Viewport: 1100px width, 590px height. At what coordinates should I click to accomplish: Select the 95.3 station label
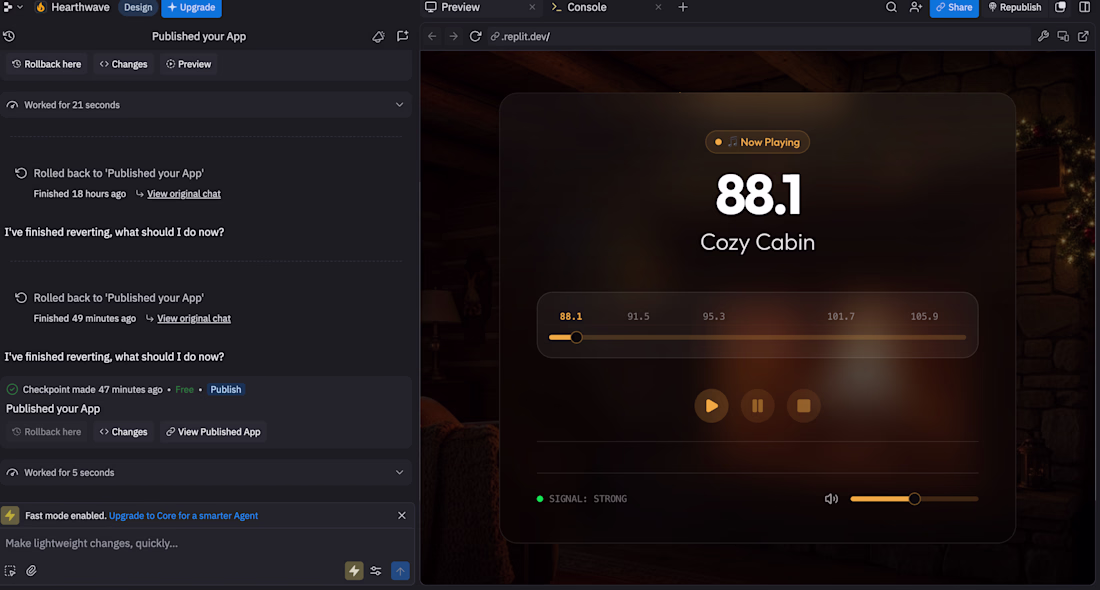[x=714, y=316]
